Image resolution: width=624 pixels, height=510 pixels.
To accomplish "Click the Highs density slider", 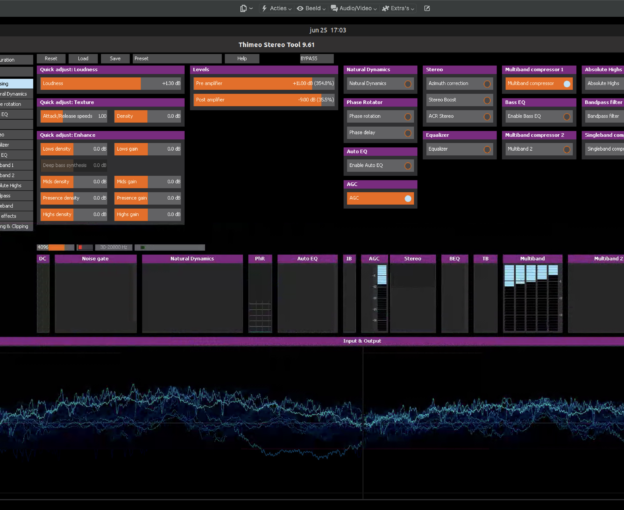I will [x=74, y=214].
